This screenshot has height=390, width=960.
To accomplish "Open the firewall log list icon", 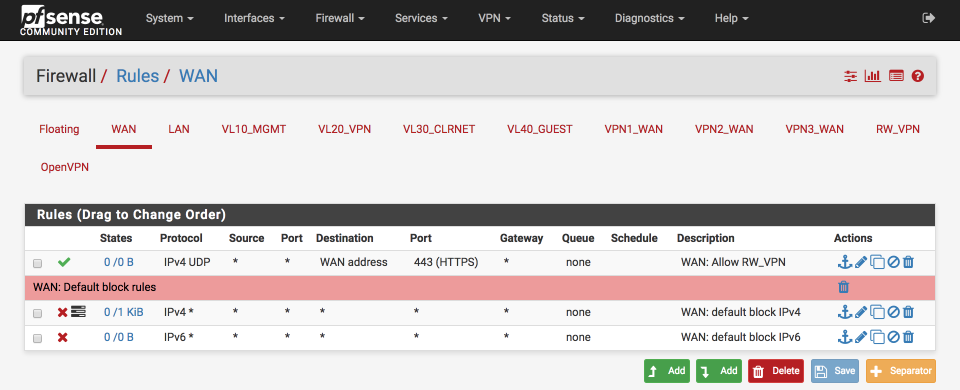I will pos(896,77).
